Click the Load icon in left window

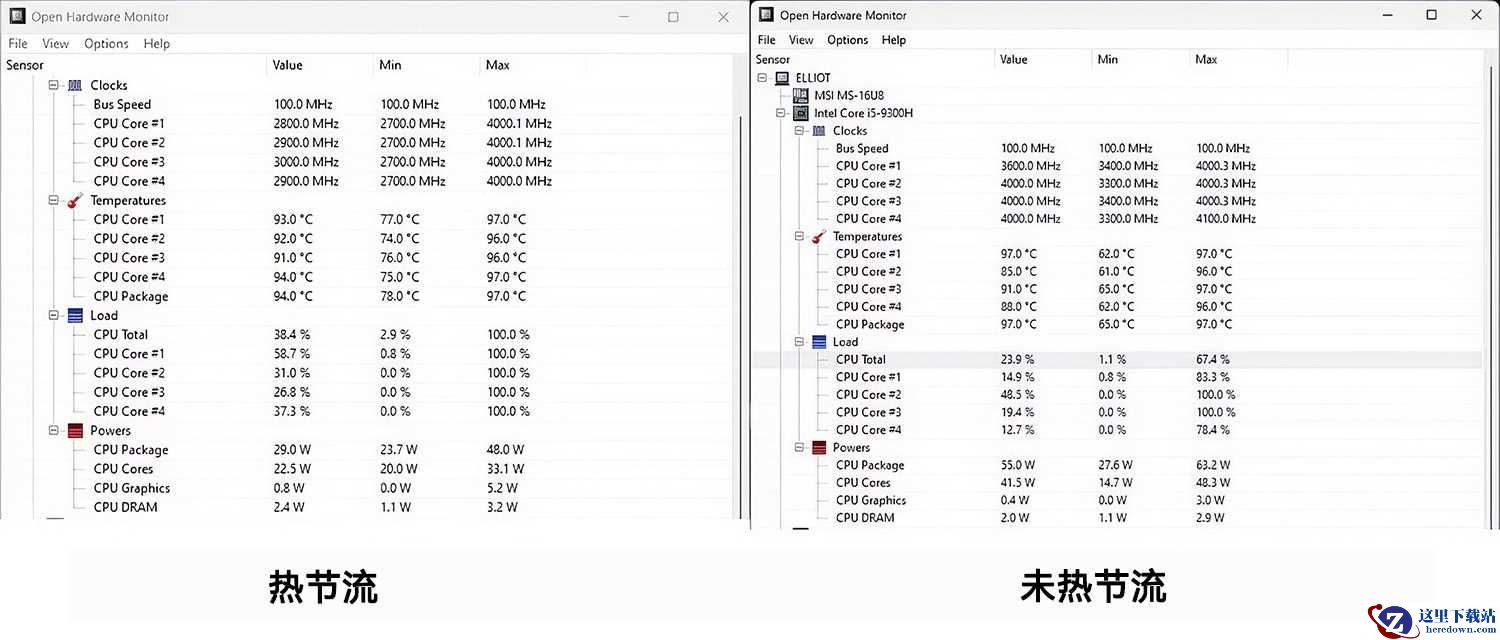tap(75, 315)
